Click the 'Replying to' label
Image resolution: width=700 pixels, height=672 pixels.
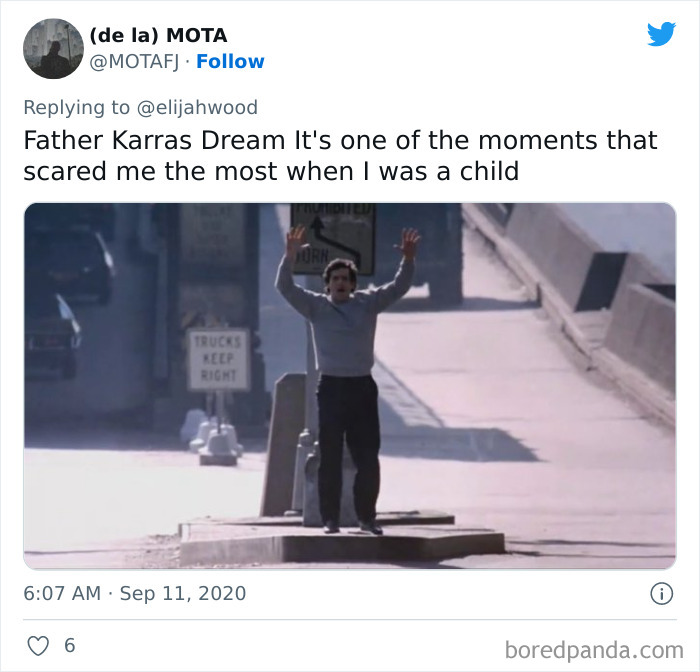point(76,108)
